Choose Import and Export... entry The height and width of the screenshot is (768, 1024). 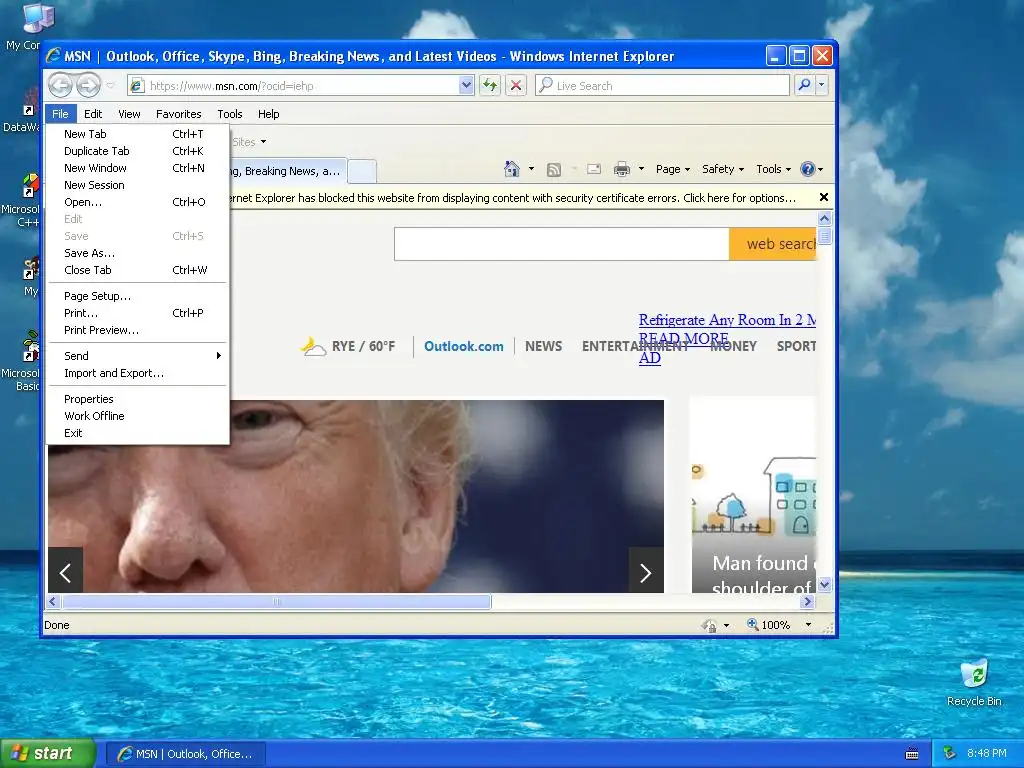[137, 373]
